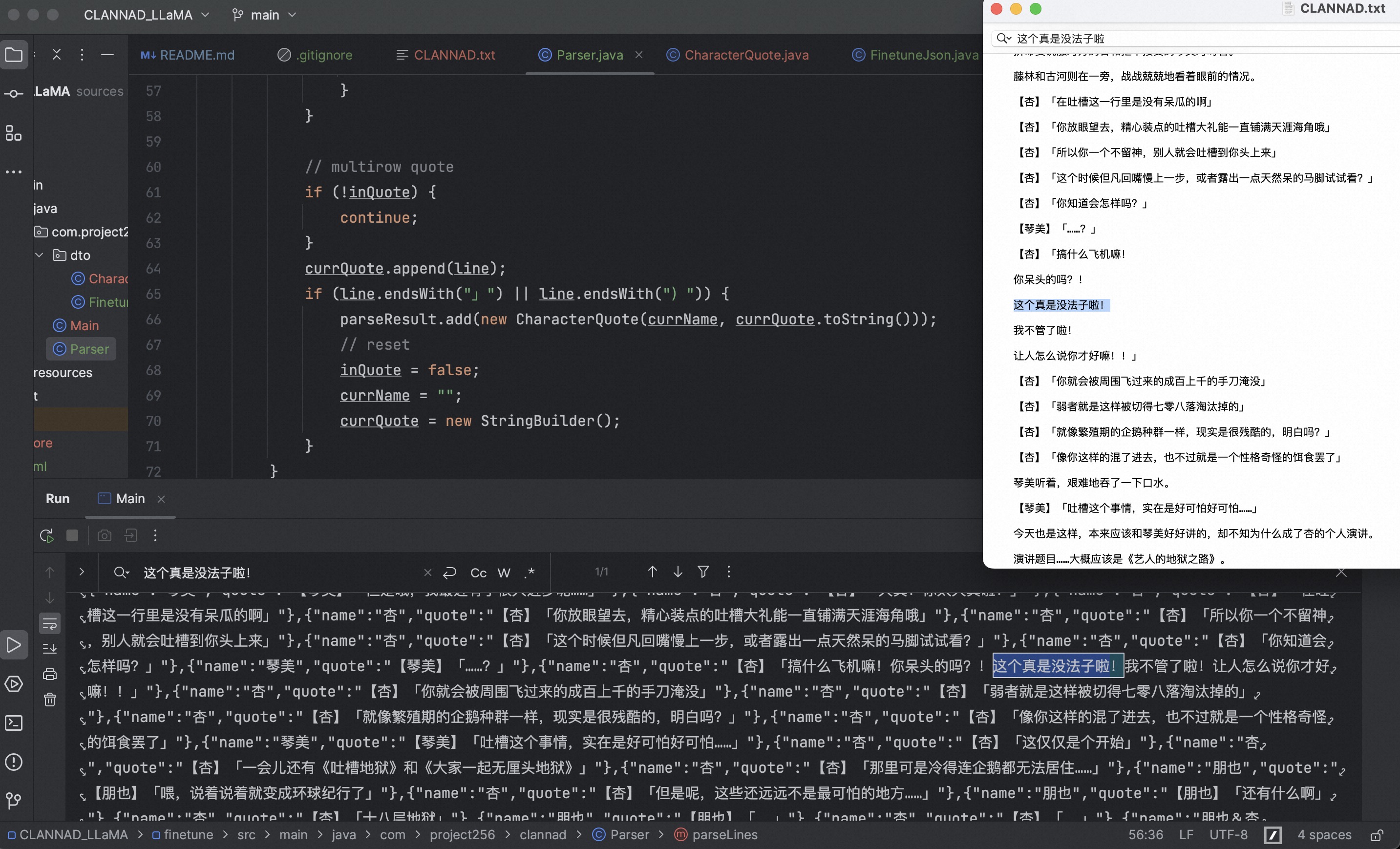Clear the console search text
1400x849 pixels.
428,573
